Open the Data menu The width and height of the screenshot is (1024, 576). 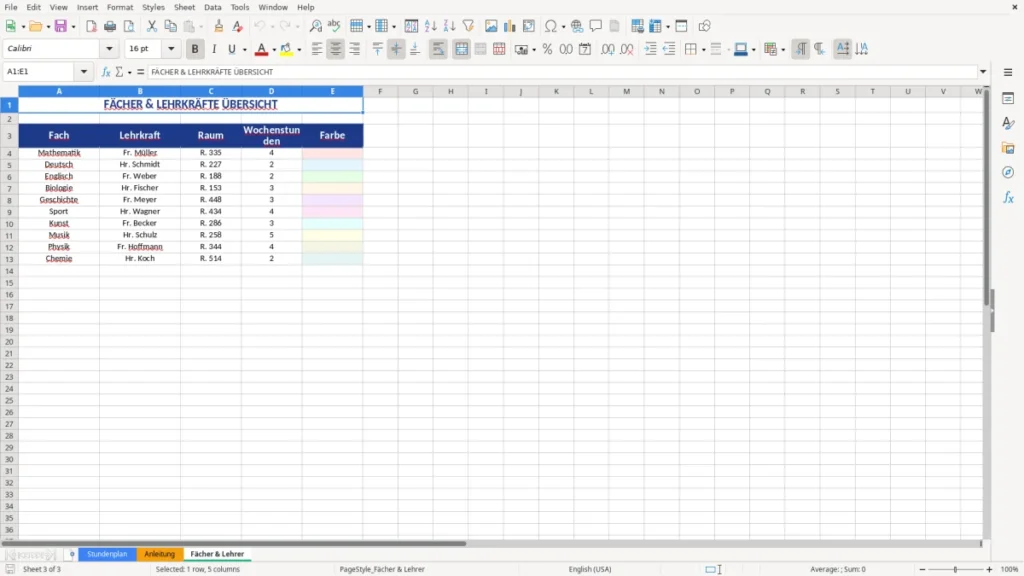point(213,7)
